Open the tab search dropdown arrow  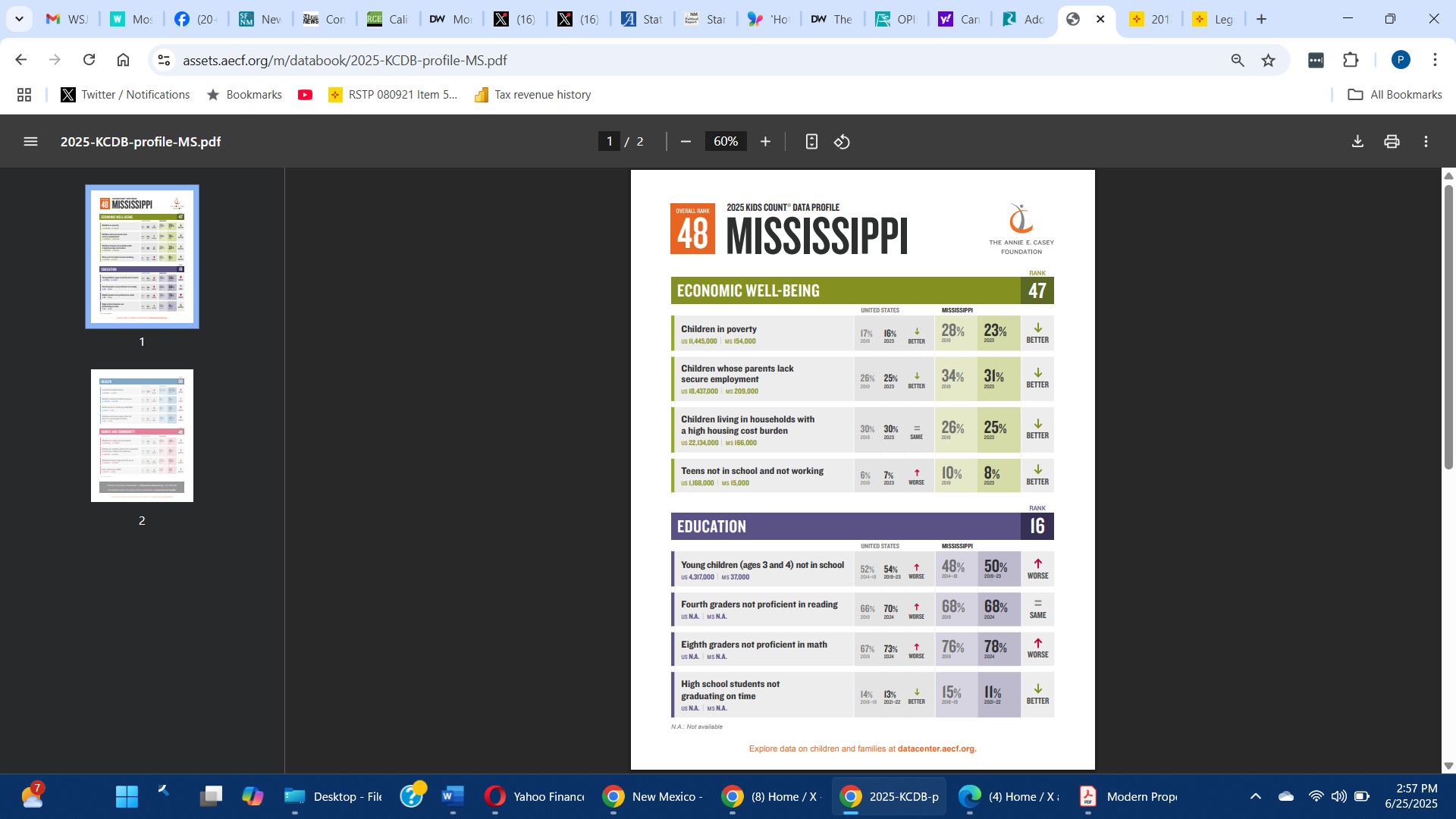[19, 19]
